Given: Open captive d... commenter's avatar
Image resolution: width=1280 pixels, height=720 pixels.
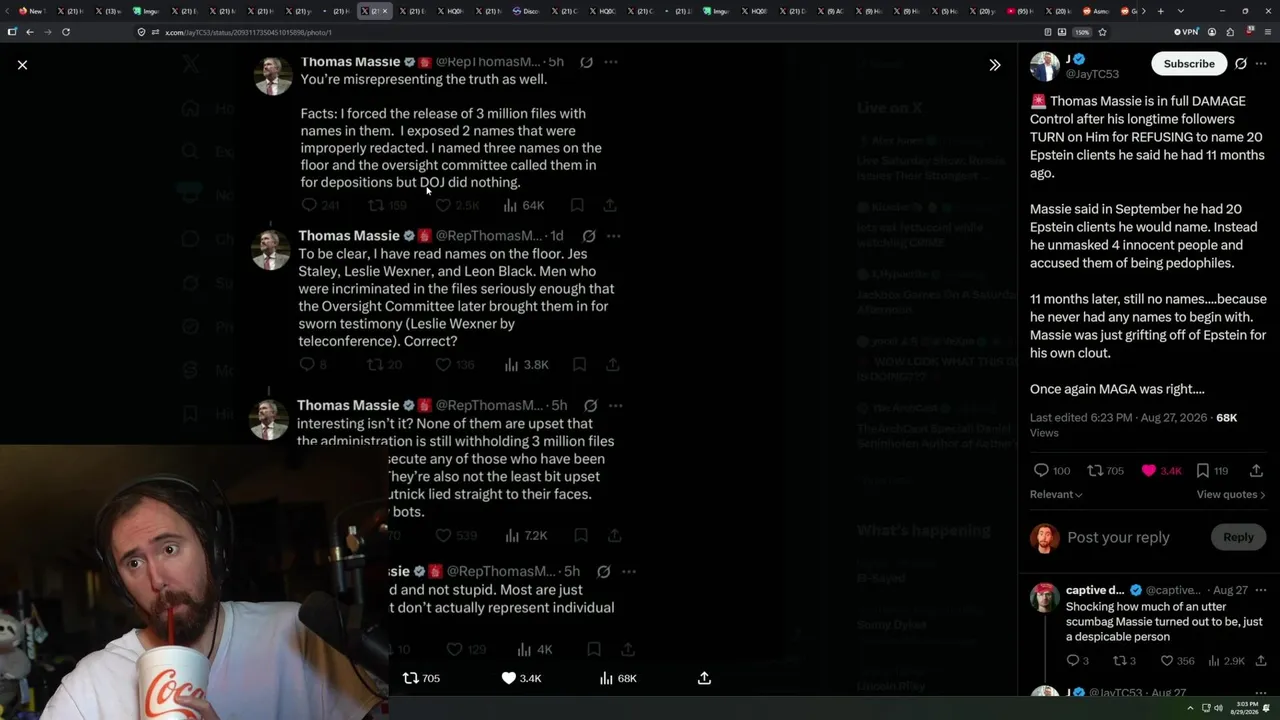Looking at the screenshot, I should coord(1045,597).
